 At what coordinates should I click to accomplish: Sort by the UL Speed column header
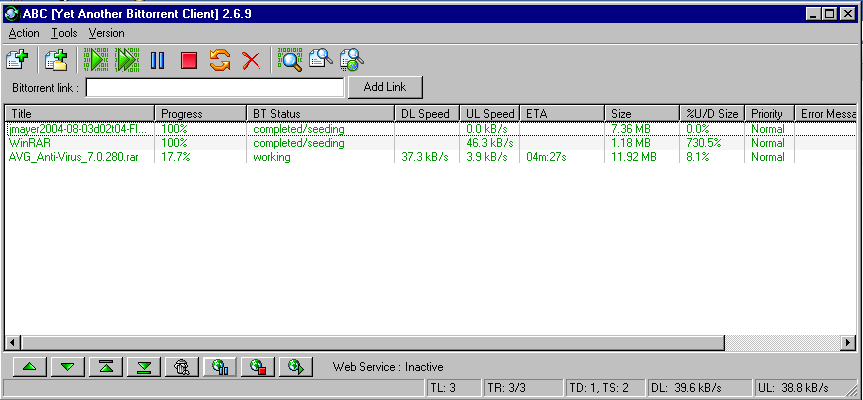(489, 114)
